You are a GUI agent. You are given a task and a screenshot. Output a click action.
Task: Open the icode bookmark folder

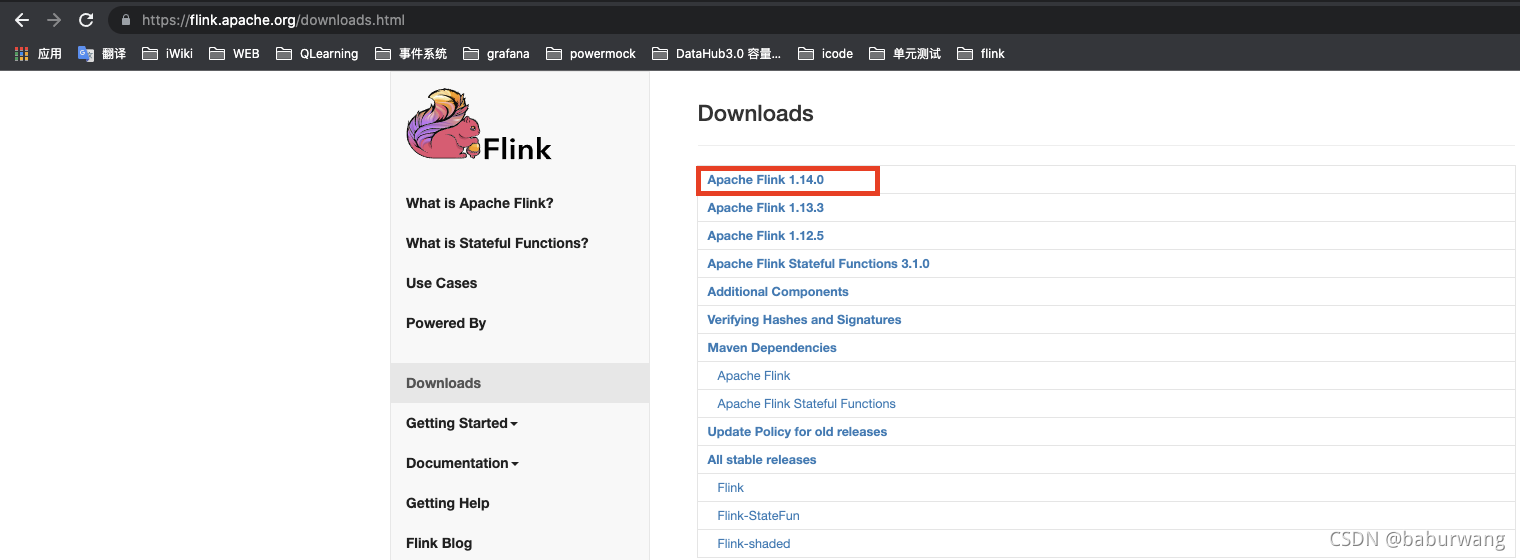[825, 54]
